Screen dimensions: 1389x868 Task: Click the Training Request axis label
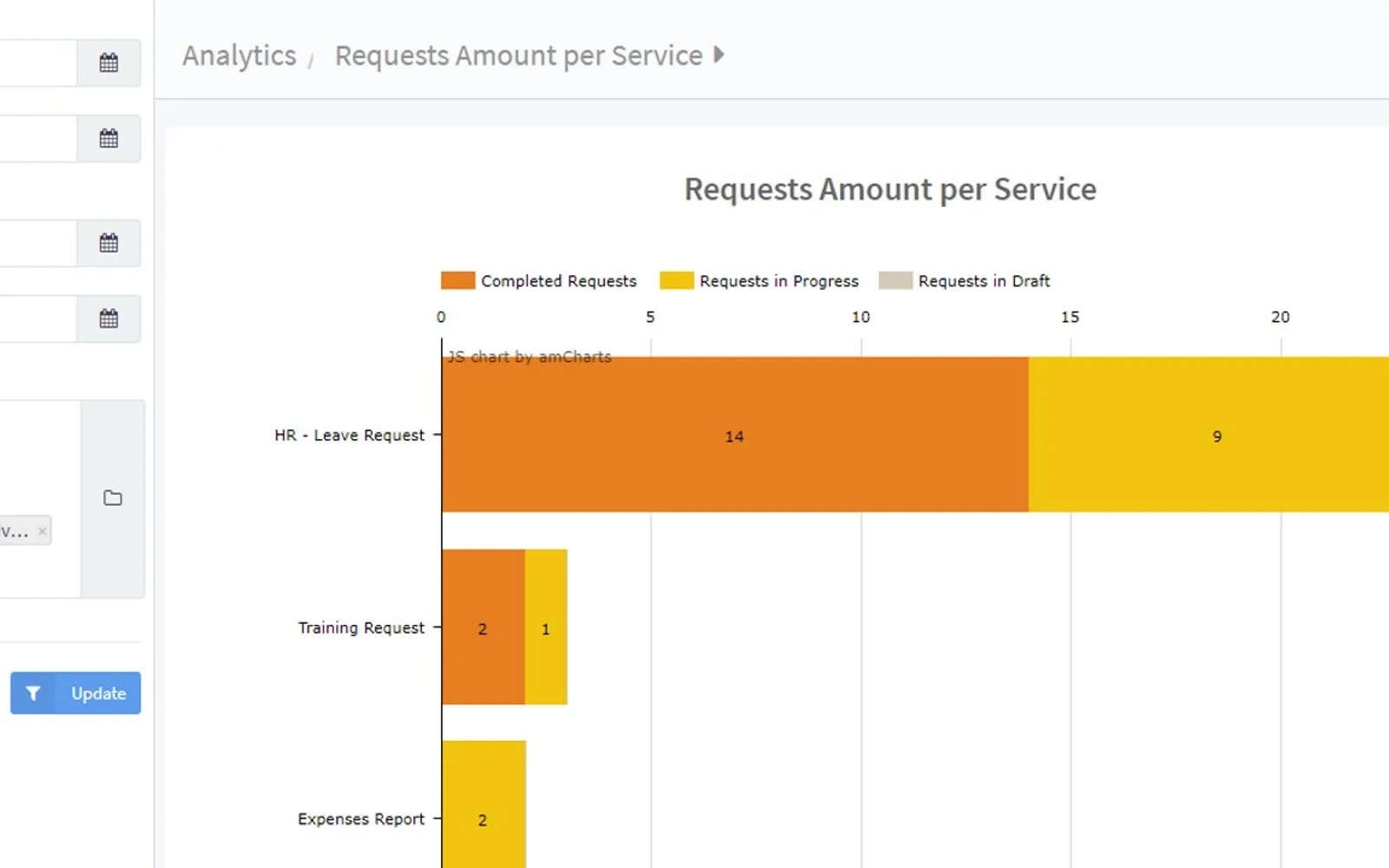coord(361,628)
